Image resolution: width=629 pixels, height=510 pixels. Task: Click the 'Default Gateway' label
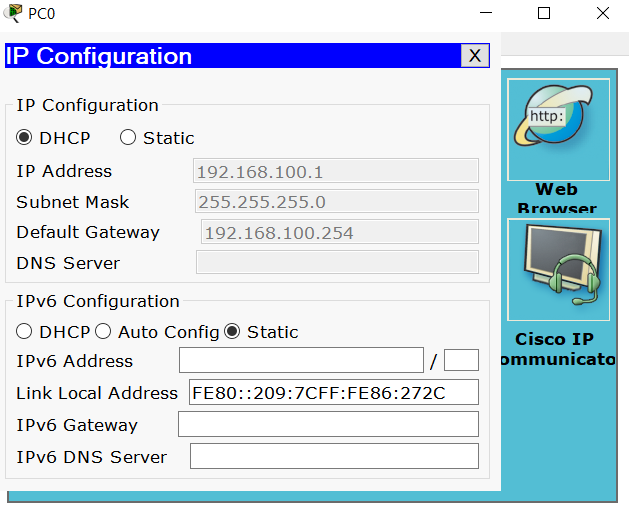pos(88,232)
